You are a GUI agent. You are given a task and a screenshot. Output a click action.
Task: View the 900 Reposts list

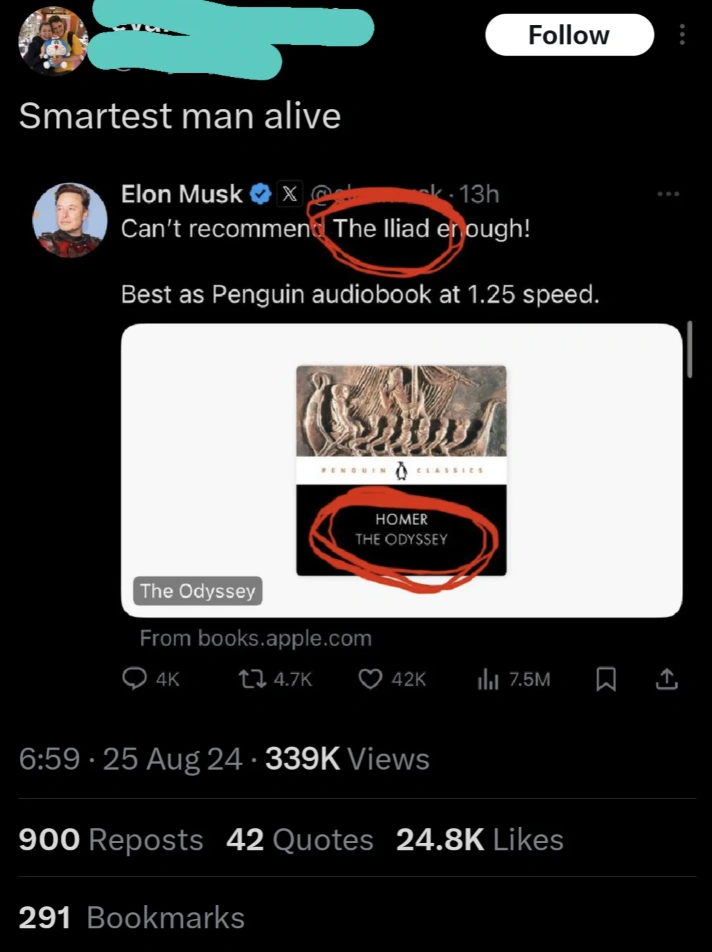coord(111,840)
